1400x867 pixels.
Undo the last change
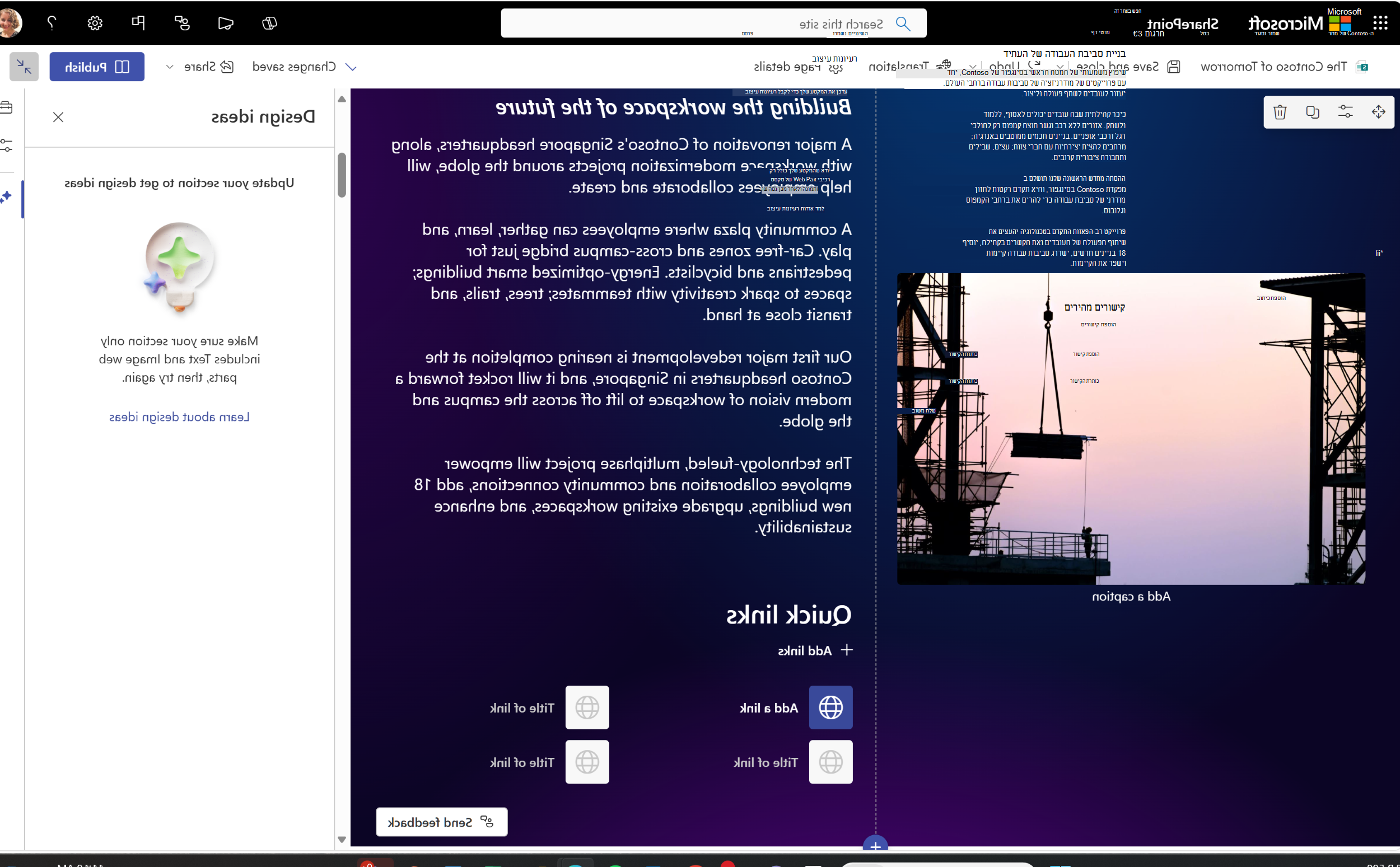(x=1015, y=67)
